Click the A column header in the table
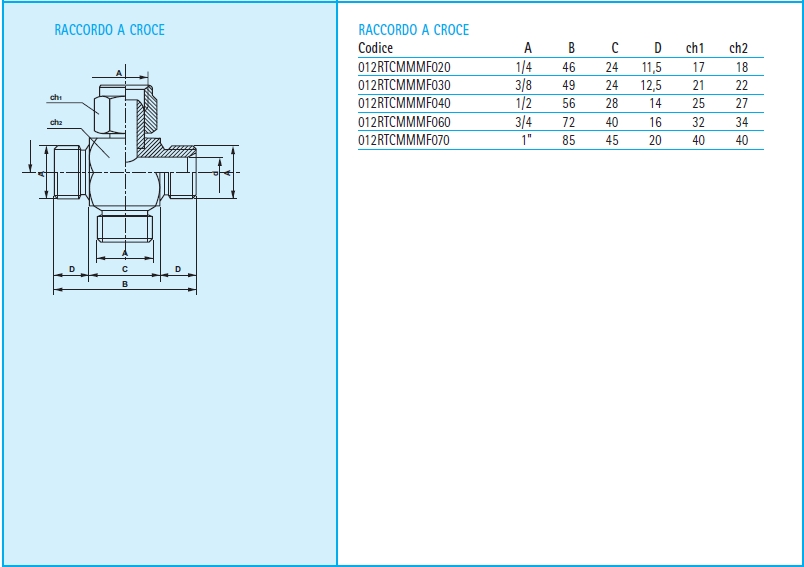This screenshot has height=567, width=804. 528,48
